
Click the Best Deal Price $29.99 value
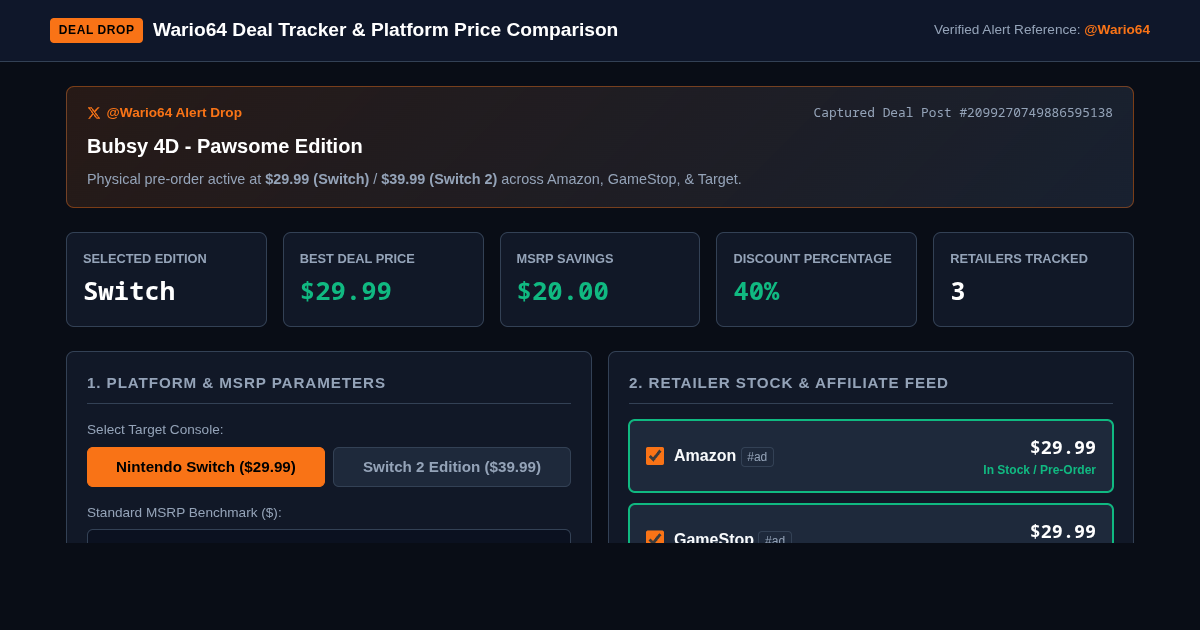pos(346,291)
